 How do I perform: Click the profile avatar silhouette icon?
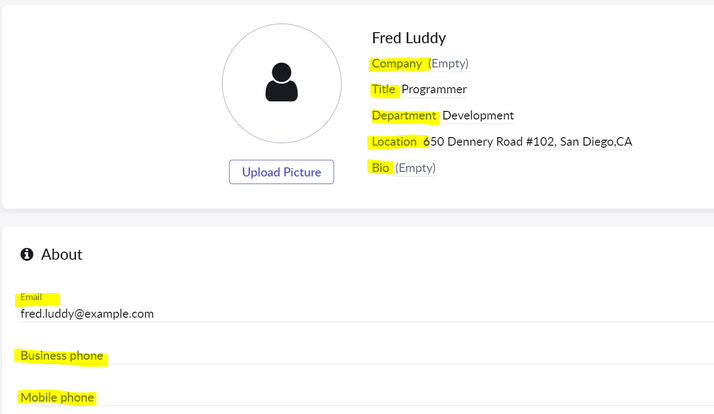[282, 83]
